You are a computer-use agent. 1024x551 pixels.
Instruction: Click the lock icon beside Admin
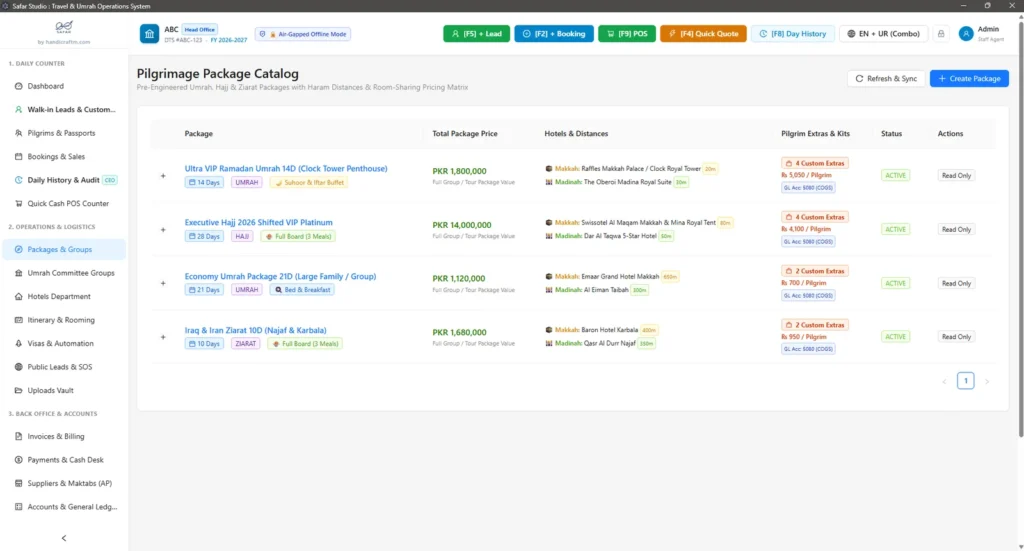[x=940, y=34]
